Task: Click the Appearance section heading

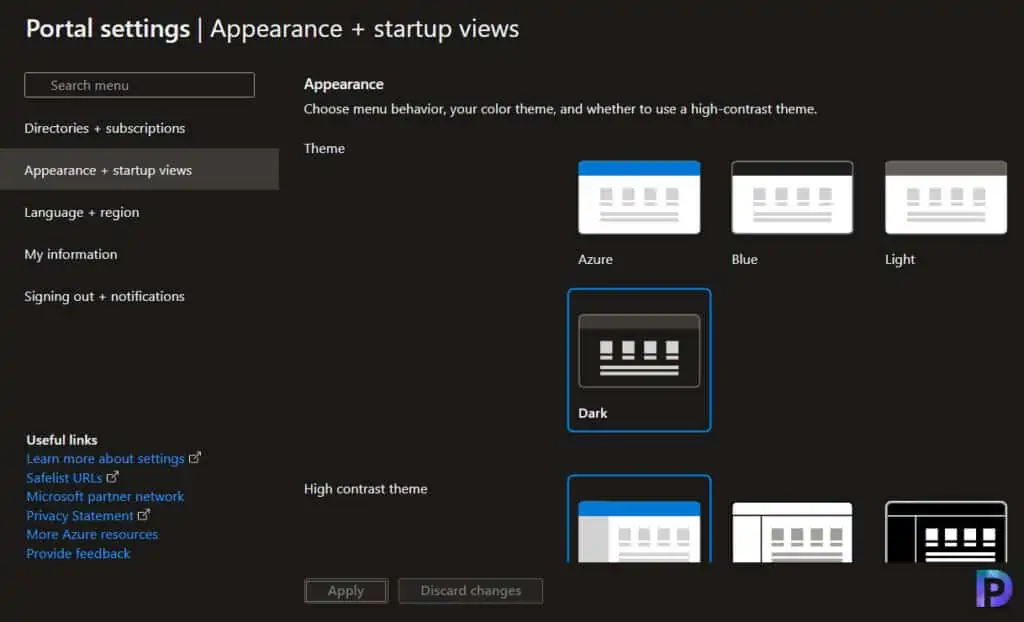Action: click(x=344, y=84)
